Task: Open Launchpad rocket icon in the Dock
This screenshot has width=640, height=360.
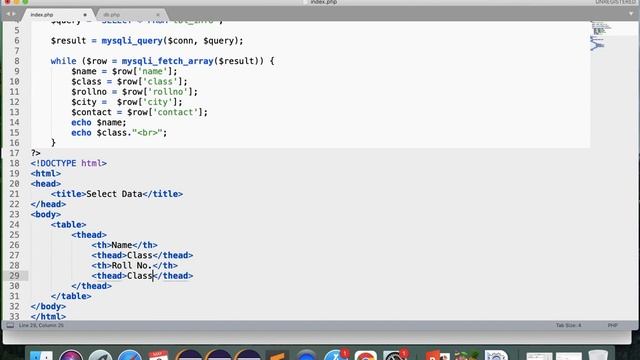Action: click(100, 355)
